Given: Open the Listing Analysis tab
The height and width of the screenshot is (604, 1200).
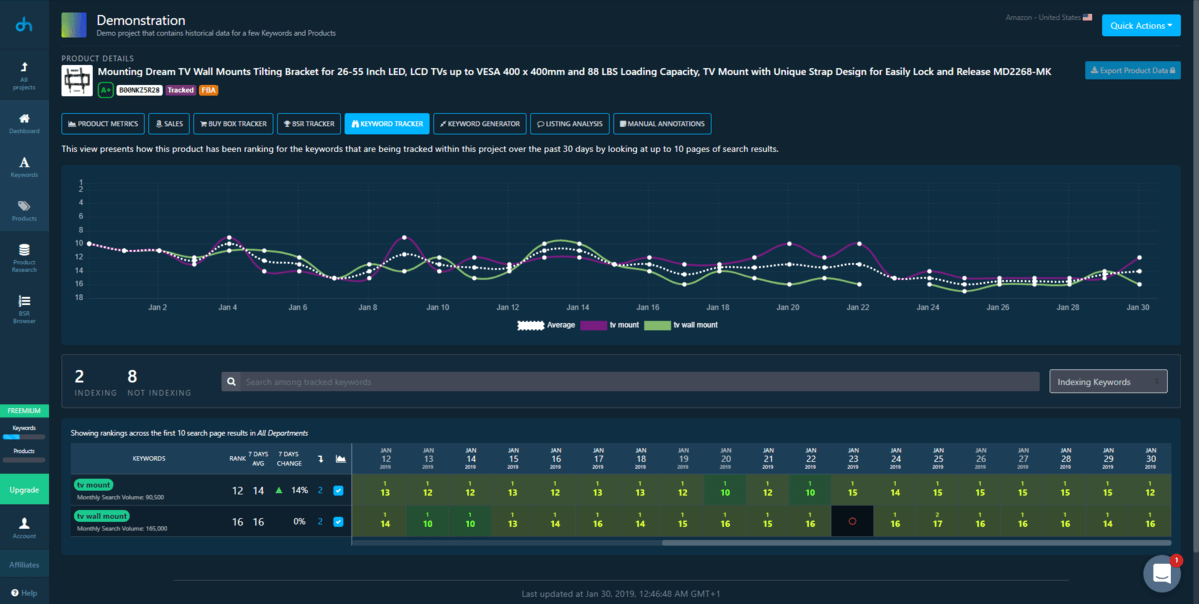Looking at the screenshot, I should [572, 124].
